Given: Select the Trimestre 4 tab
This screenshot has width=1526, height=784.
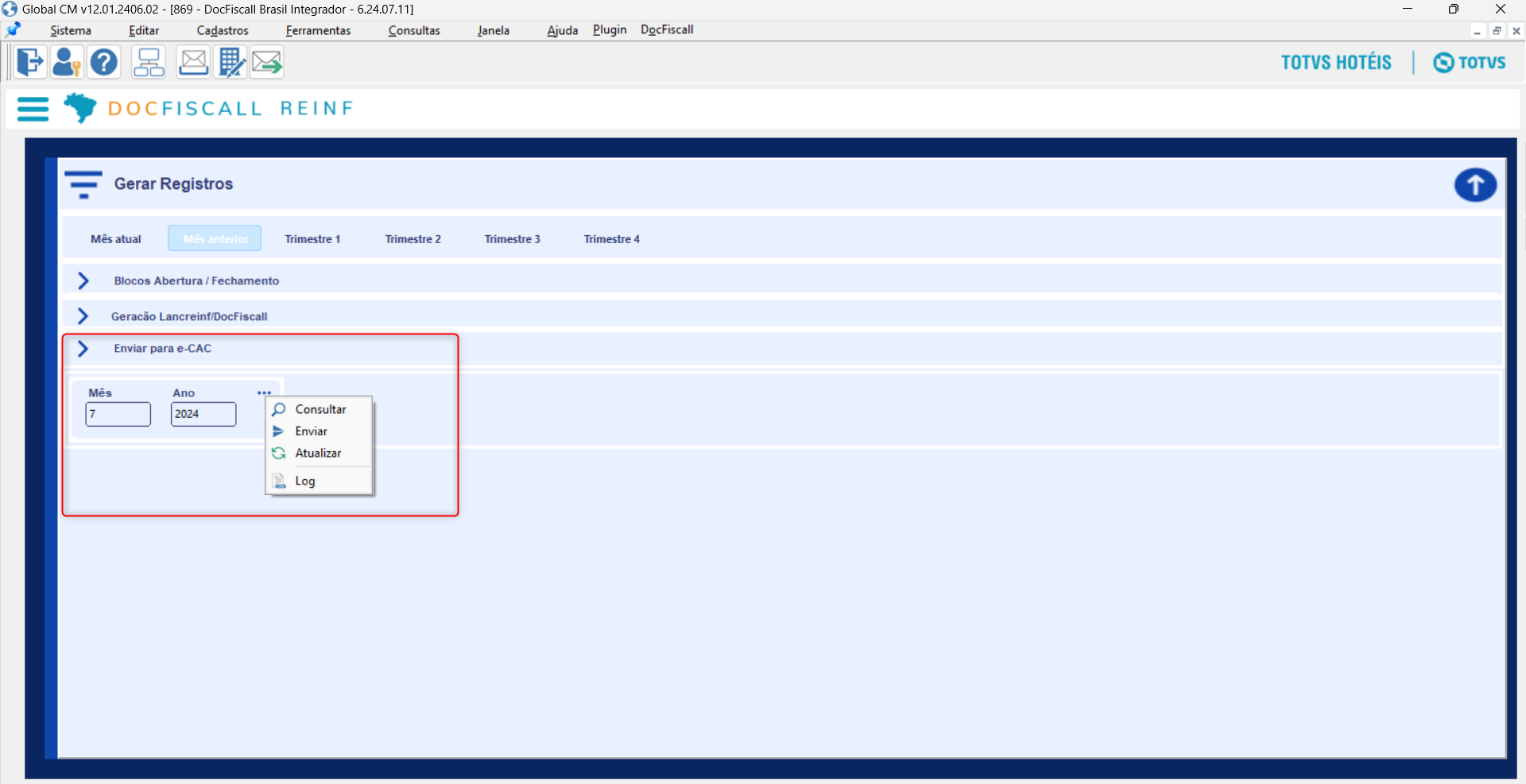Looking at the screenshot, I should (x=612, y=239).
